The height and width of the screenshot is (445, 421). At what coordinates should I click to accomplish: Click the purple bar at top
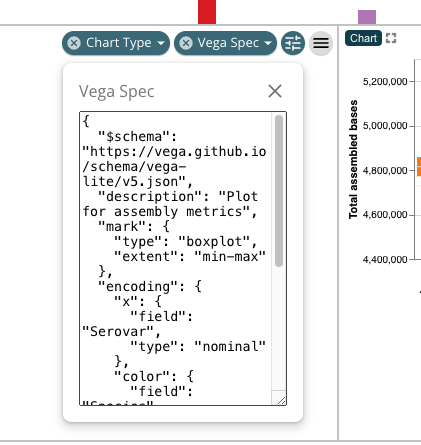coord(367,17)
